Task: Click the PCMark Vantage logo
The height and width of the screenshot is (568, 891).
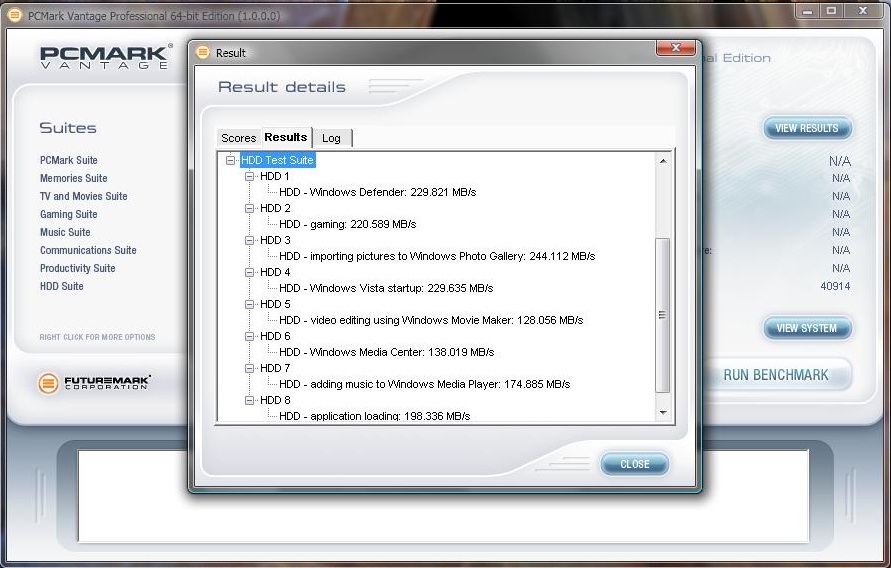Action: click(105, 57)
